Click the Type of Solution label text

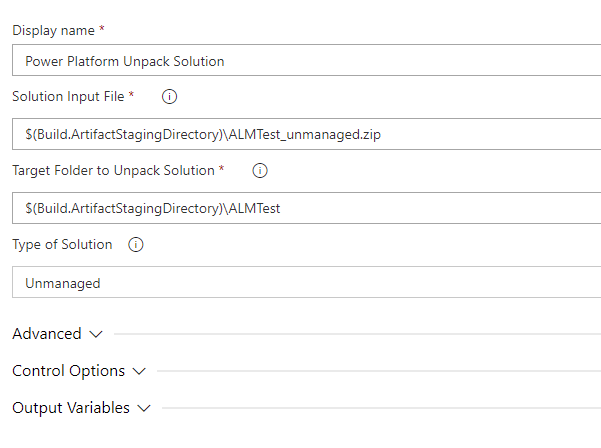(x=62, y=245)
